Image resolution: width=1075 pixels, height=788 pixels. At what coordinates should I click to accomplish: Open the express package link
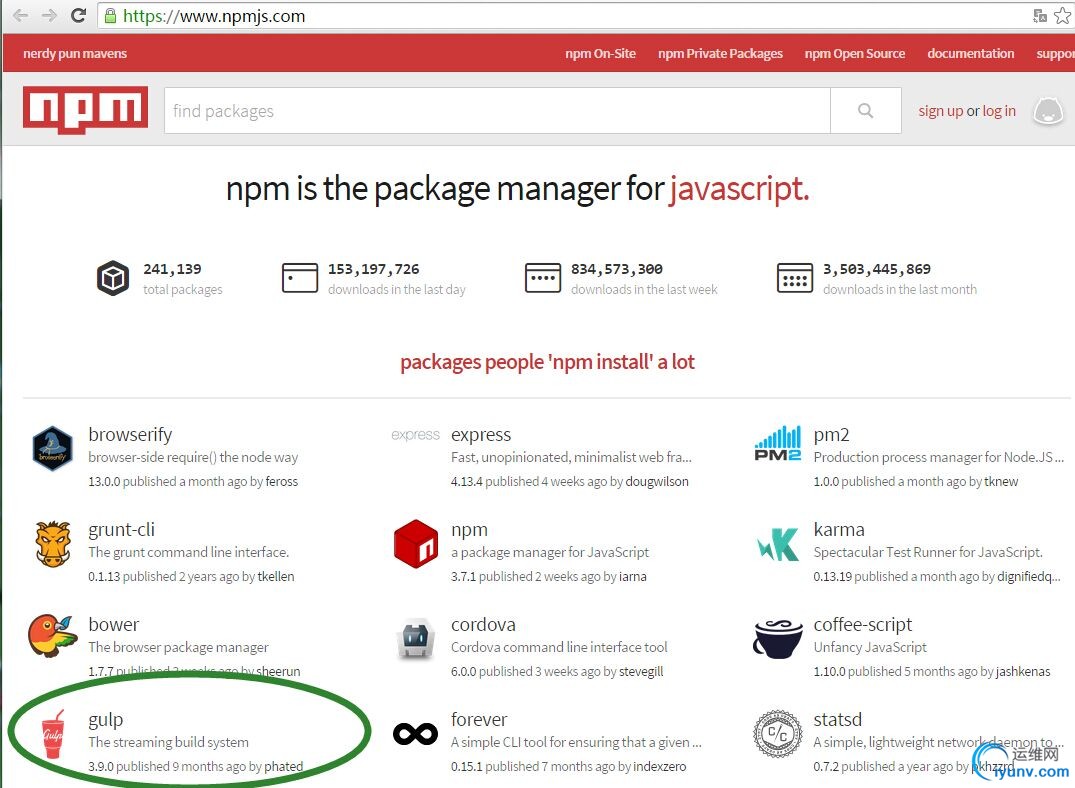[x=481, y=435]
